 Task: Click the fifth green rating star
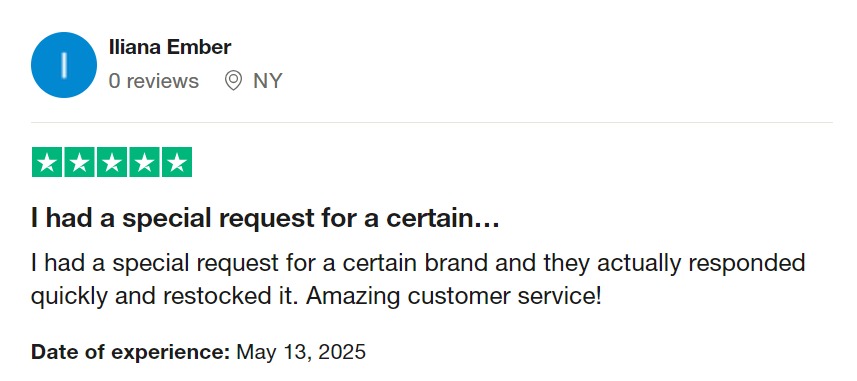coord(177,162)
